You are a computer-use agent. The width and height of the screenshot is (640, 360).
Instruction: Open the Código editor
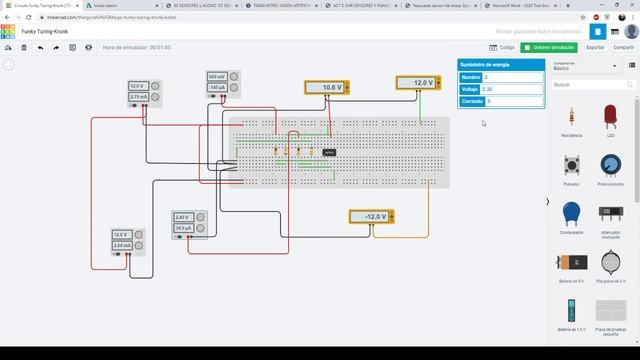tap(502, 47)
